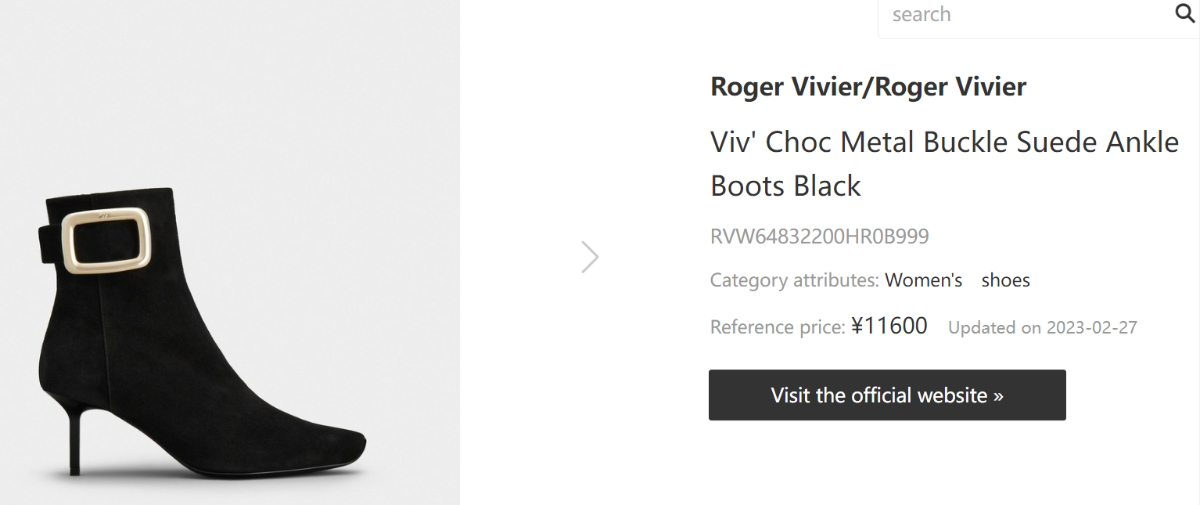1200x505 pixels.
Task: Advance to next product image arrow
Action: coord(590,257)
